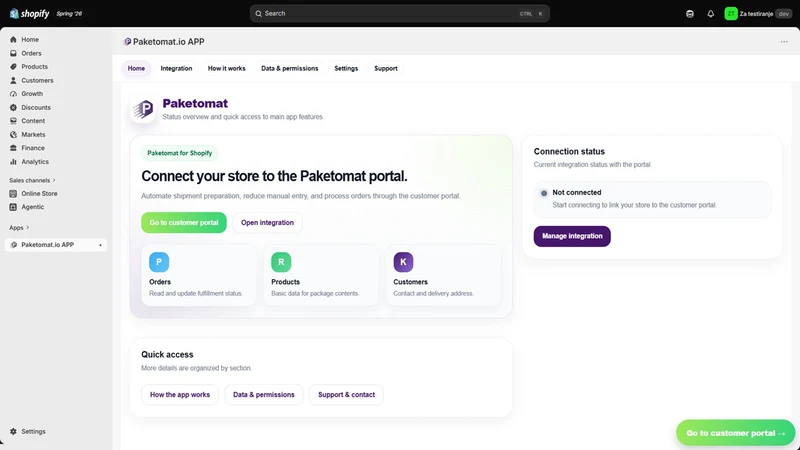The height and width of the screenshot is (450, 800).
Task: Open the notifications bell icon
Action: [x=711, y=14]
